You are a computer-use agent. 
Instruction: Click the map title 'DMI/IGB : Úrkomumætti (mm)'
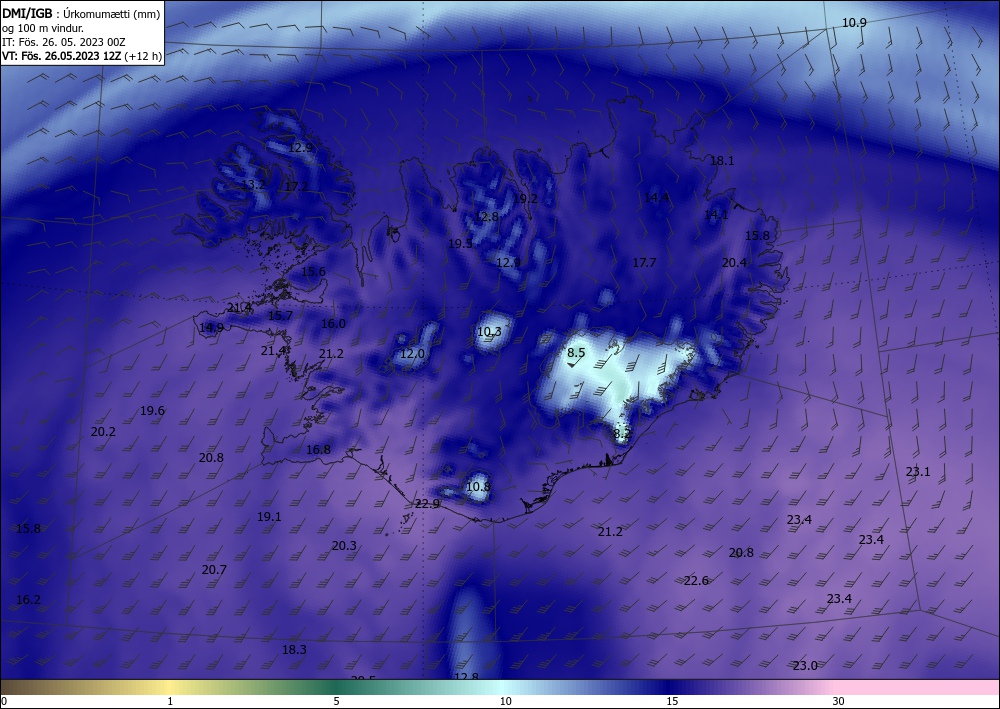coord(81,13)
